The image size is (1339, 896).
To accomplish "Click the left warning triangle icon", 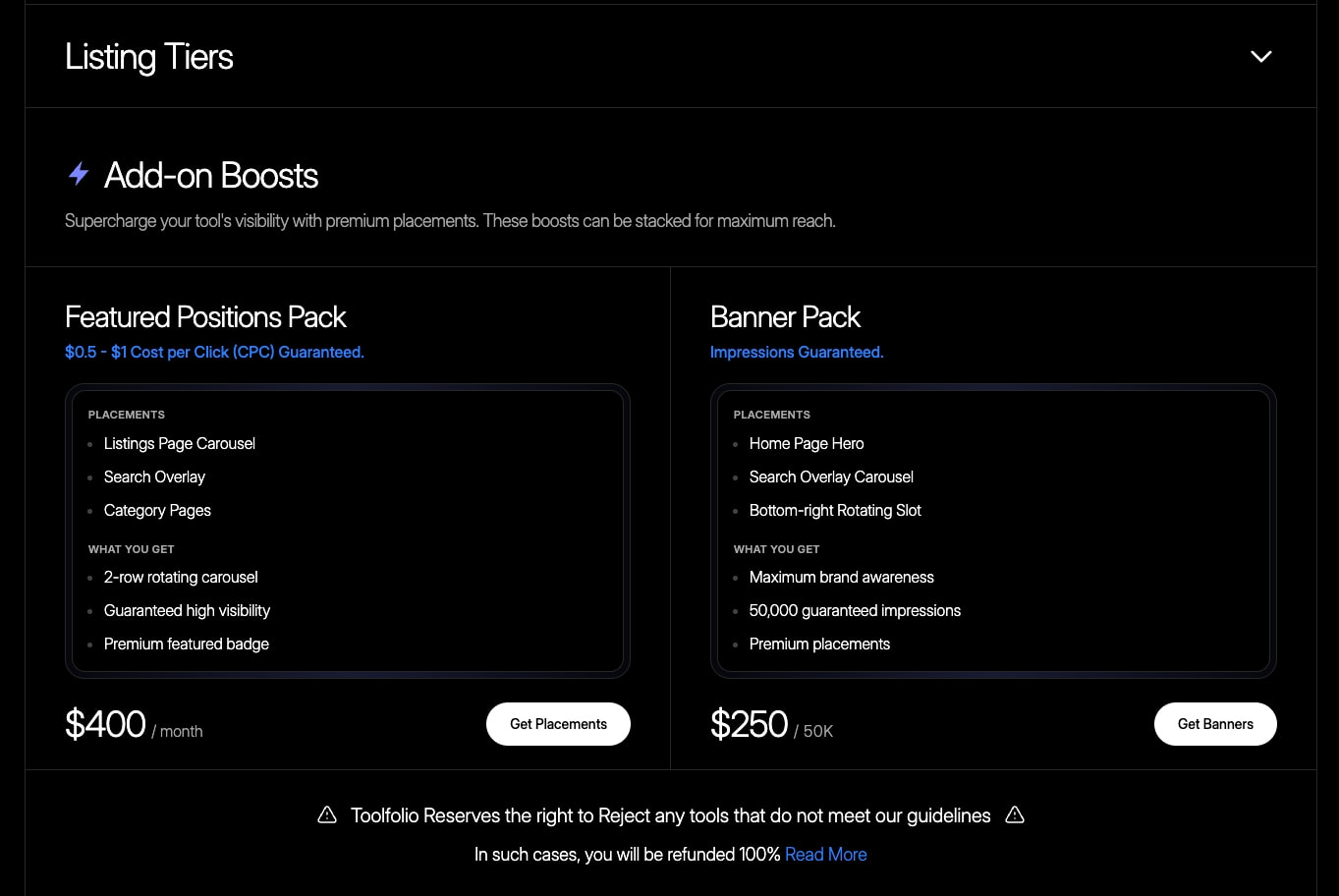I will [327, 815].
